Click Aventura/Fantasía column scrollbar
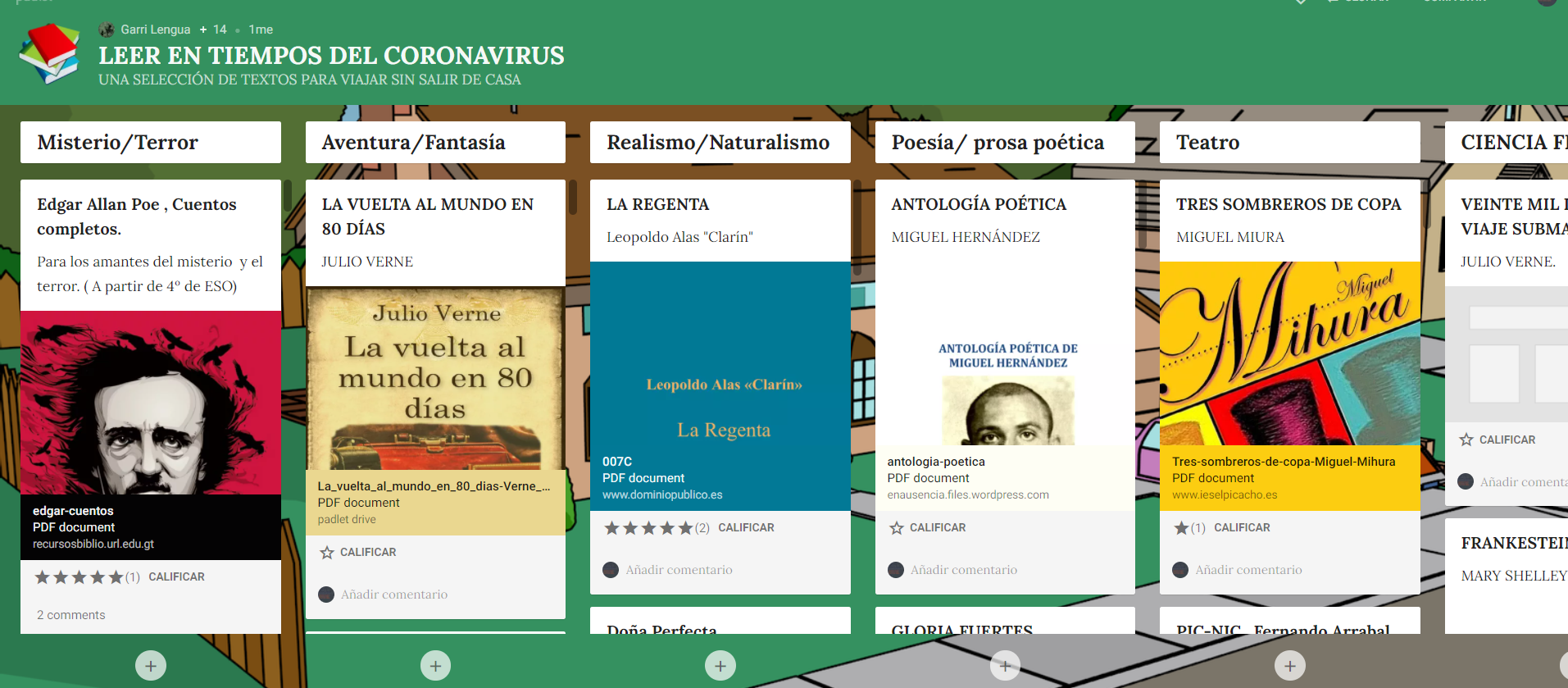Viewport: 1568px width, 688px height. pos(572,198)
